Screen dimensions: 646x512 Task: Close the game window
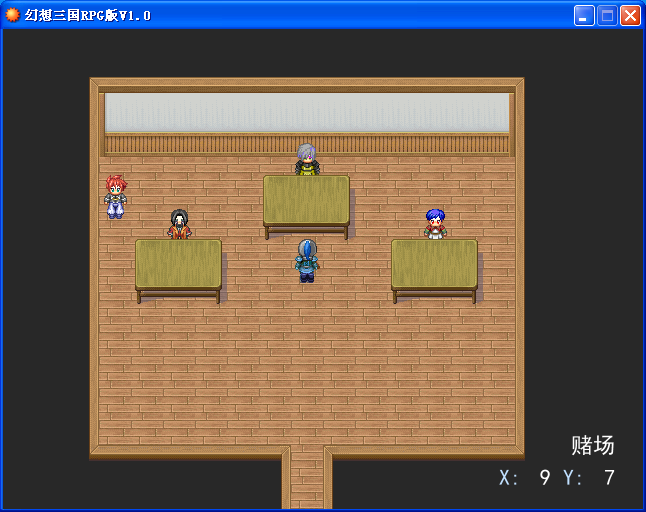630,16
